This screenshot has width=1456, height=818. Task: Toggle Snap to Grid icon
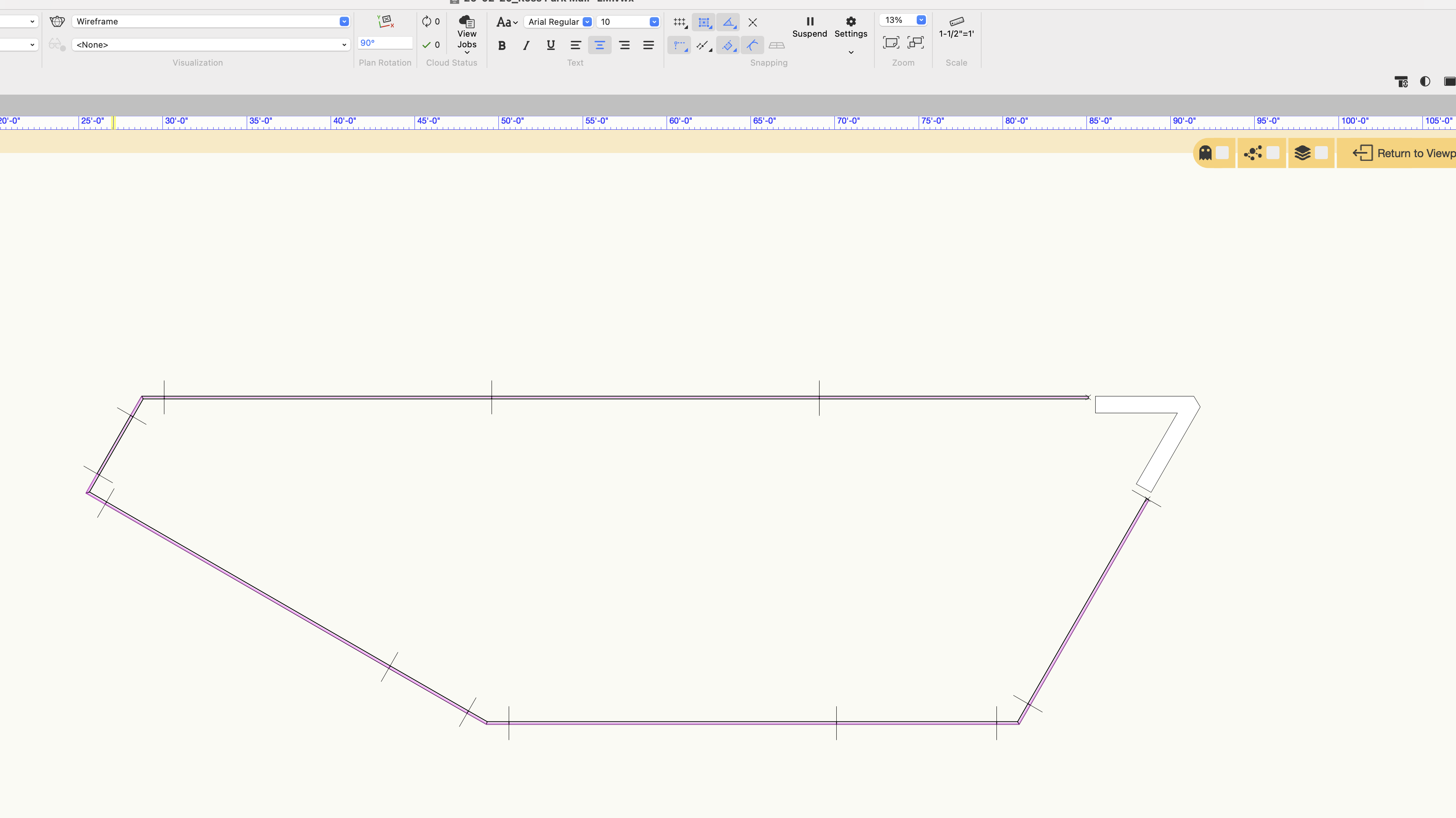coord(680,22)
